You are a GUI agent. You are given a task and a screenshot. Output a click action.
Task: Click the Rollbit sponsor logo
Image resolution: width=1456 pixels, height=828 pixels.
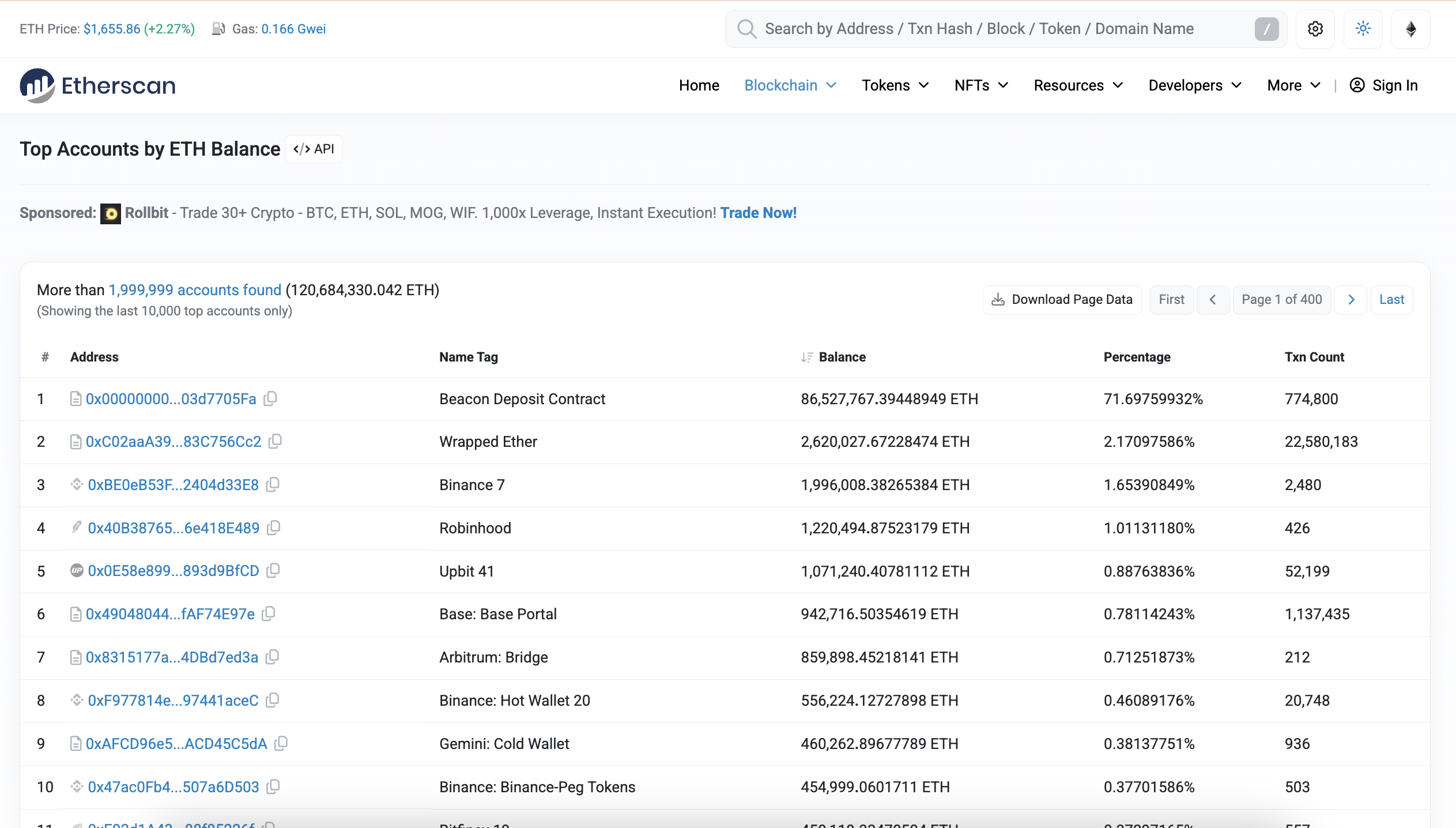point(111,214)
